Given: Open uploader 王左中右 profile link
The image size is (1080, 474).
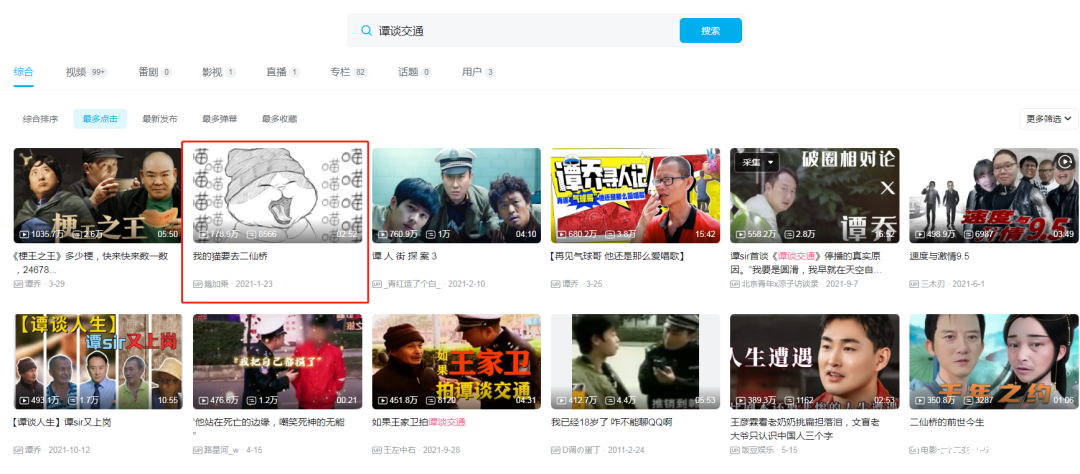Looking at the screenshot, I should coord(402,450).
